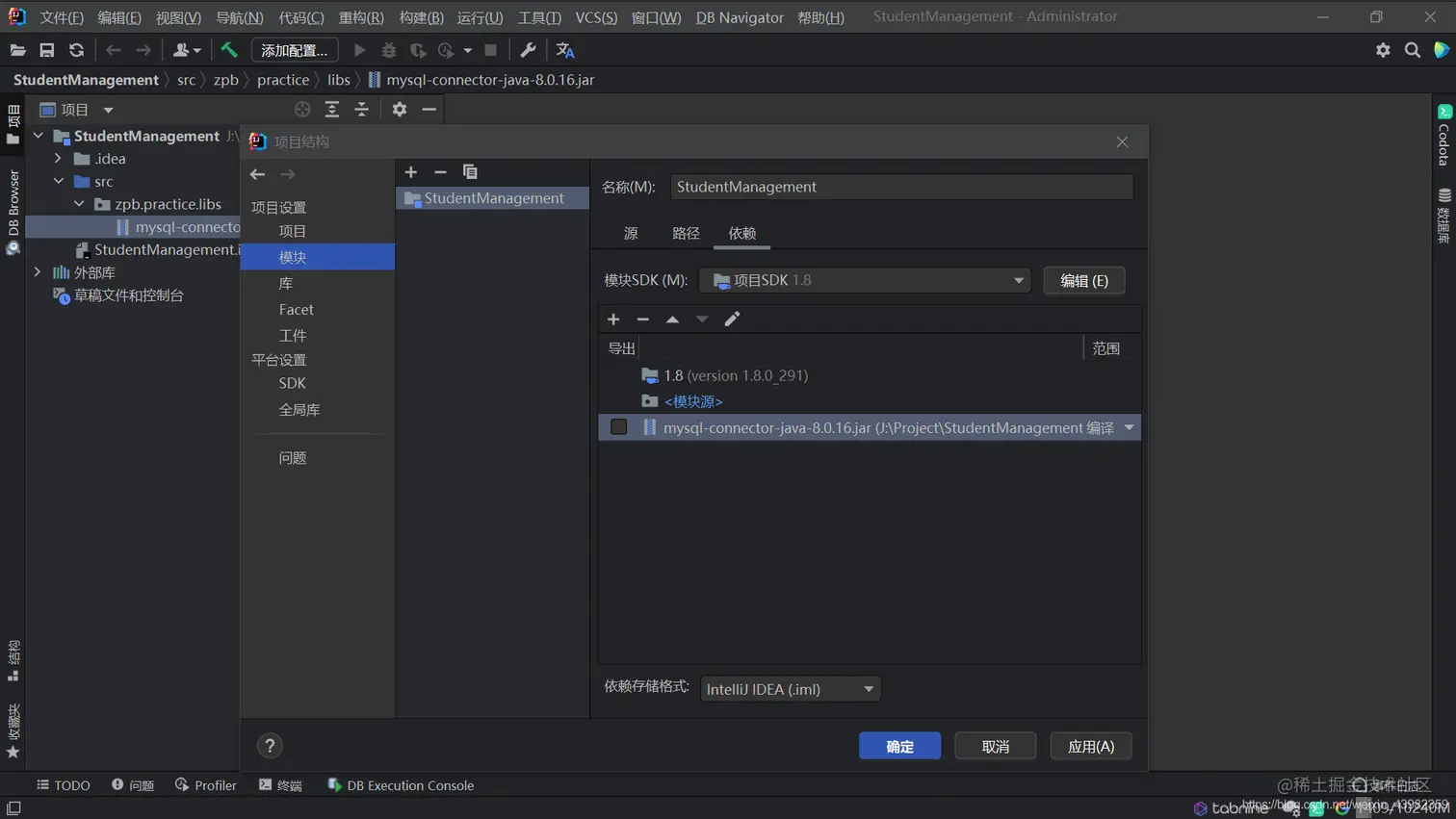The height and width of the screenshot is (819, 1456).
Task: Select the 1.8 JDK dependency row
Action: (x=870, y=375)
